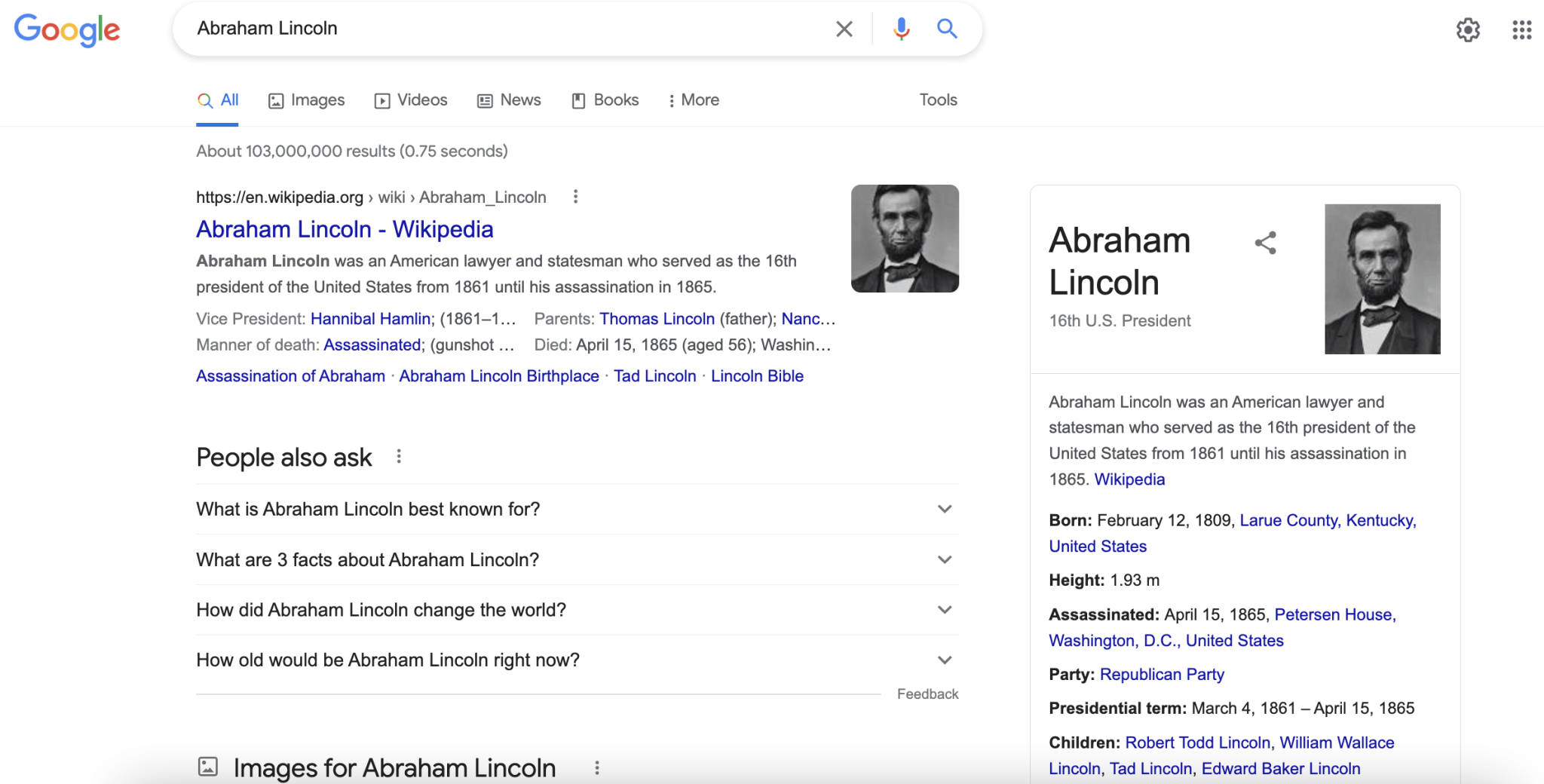This screenshot has width=1544, height=784.
Task: Clear the search box with the X icon
Action: click(844, 29)
